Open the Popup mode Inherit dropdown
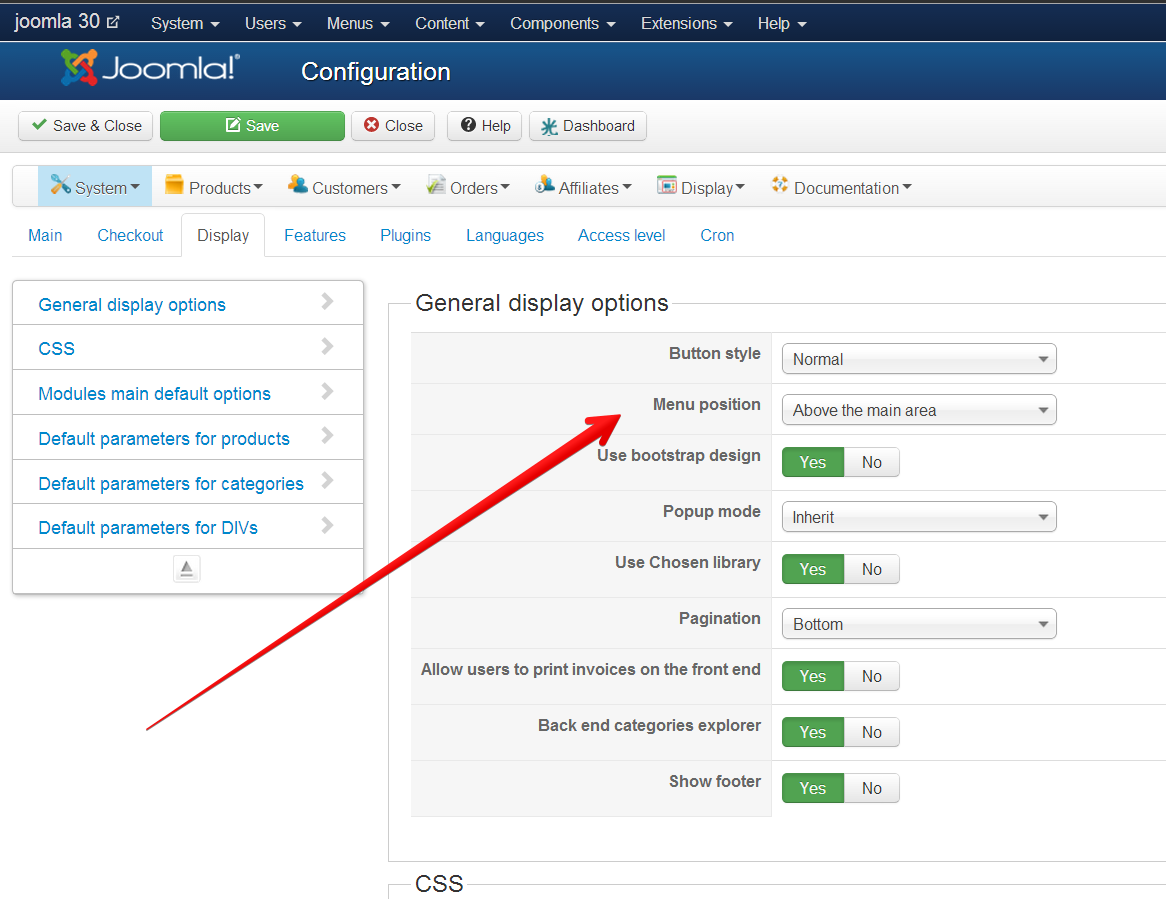 918,517
